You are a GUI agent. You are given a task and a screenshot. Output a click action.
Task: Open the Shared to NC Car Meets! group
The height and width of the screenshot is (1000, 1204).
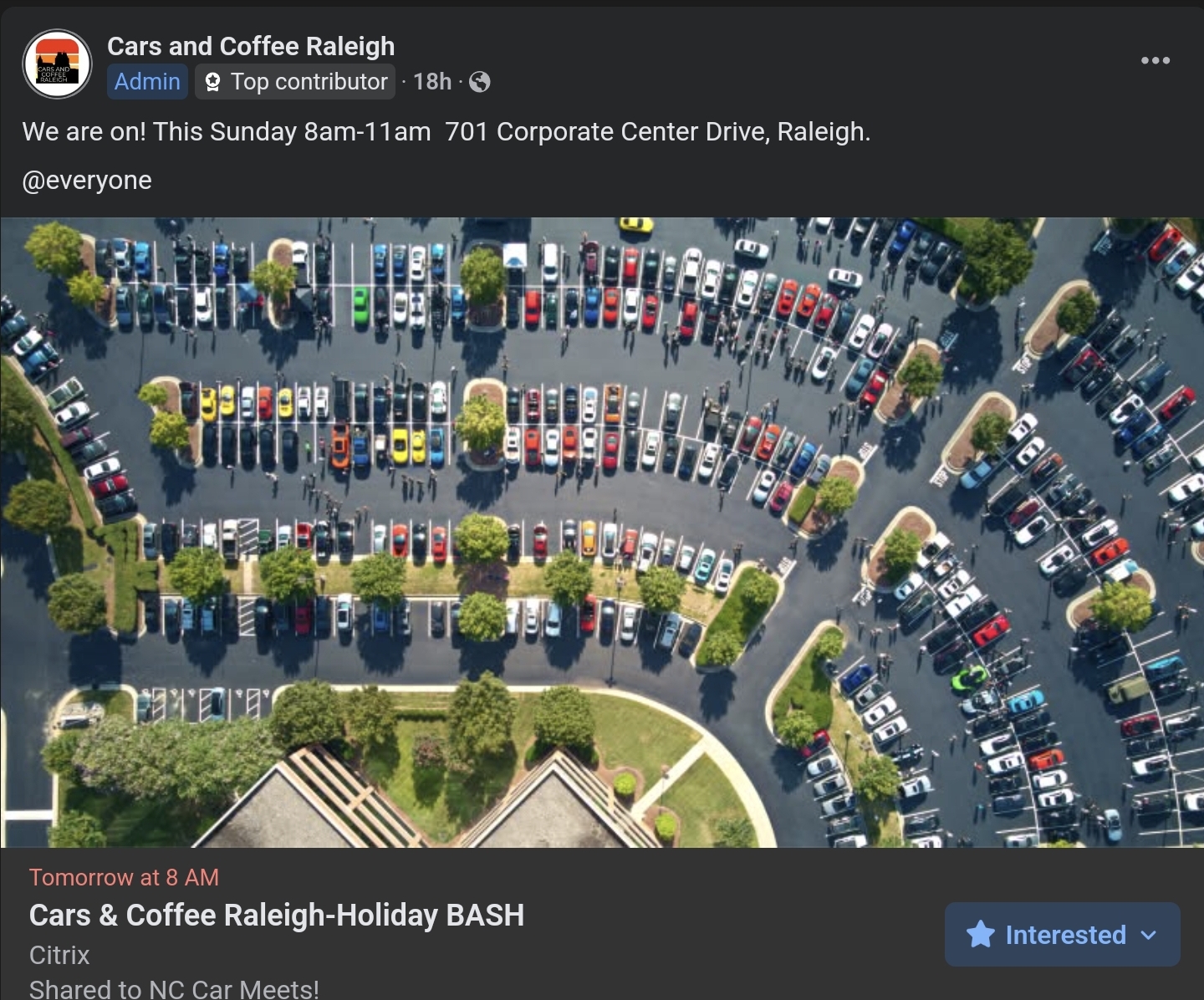[x=174, y=989]
